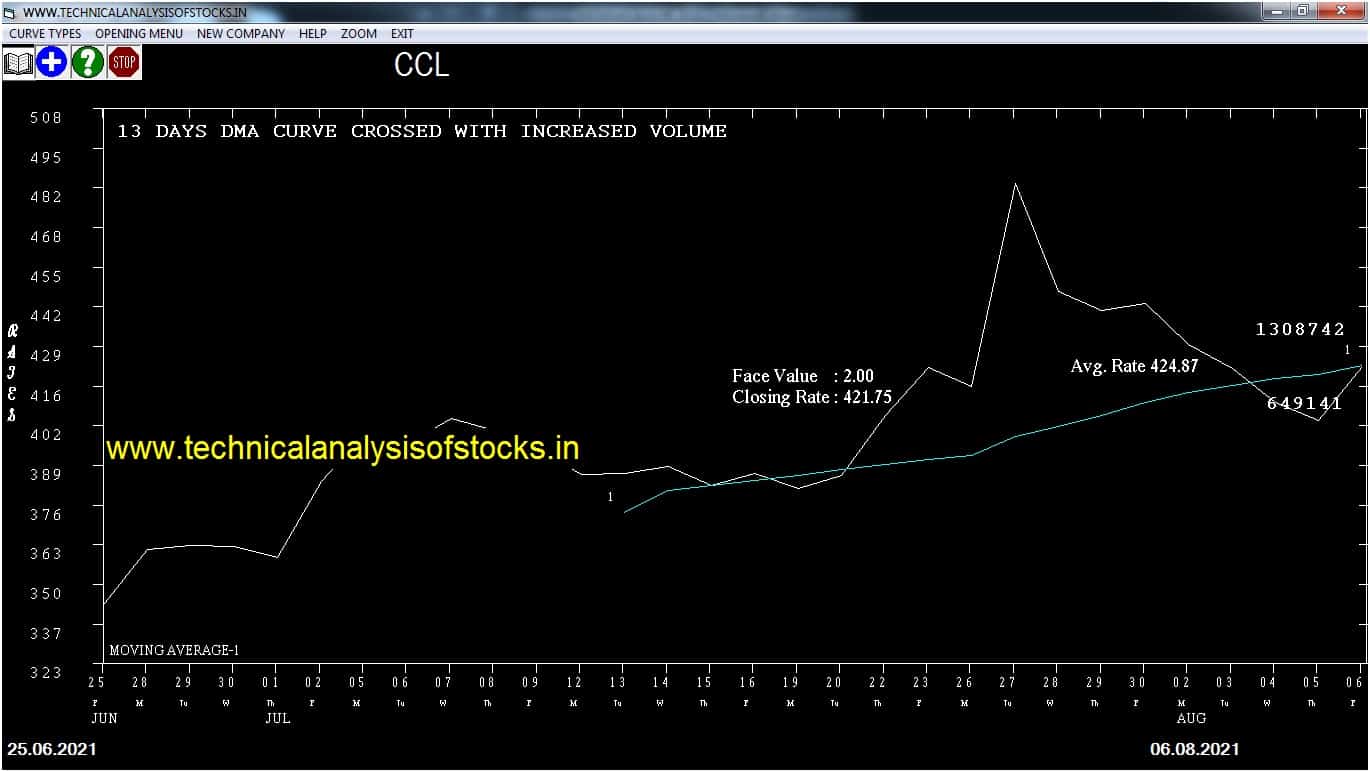Select the MOVING AVERAGE-1 legend label
The width and height of the screenshot is (1370, 772).
pyautogui.click(x=174, y=651)
